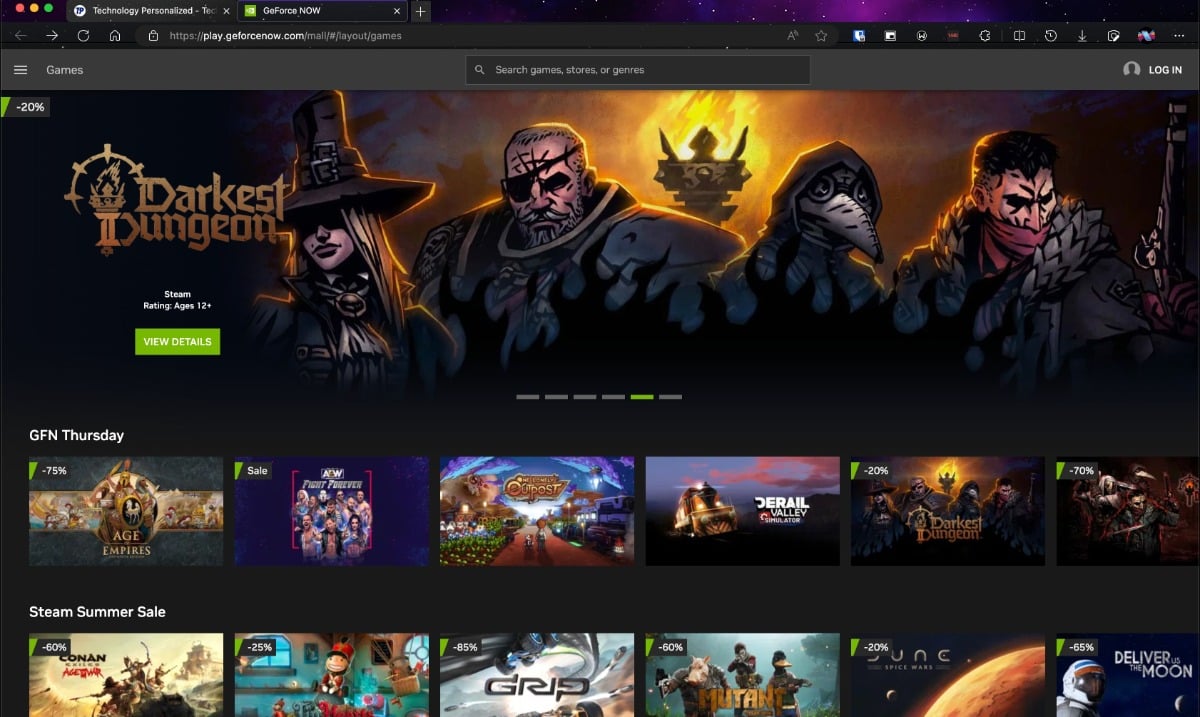The width and height of the screenshot is (1200, 717).
Task: Focus the search games input field
Action: 638,70
